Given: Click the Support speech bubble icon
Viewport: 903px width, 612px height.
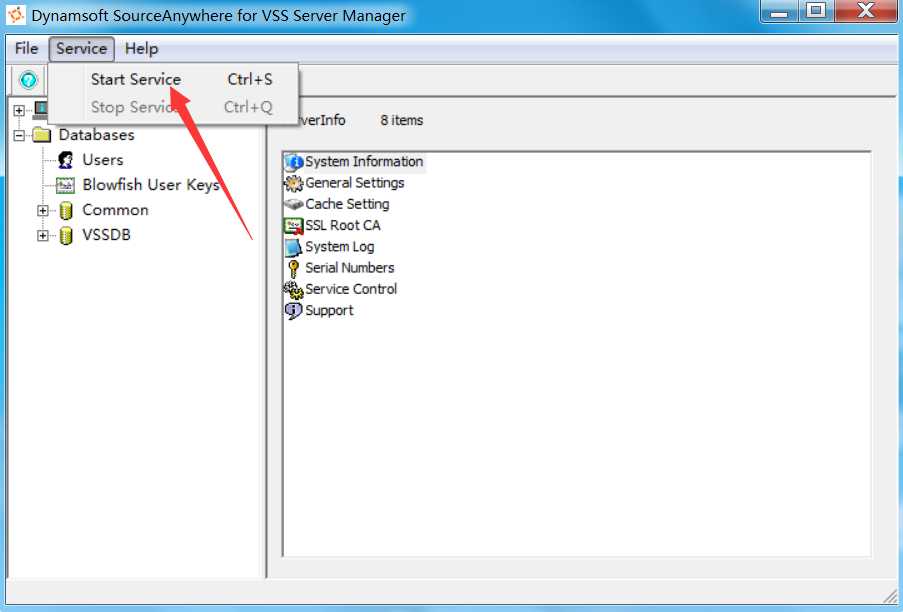Looking at the screenshot, I should [x=293, y=311].
